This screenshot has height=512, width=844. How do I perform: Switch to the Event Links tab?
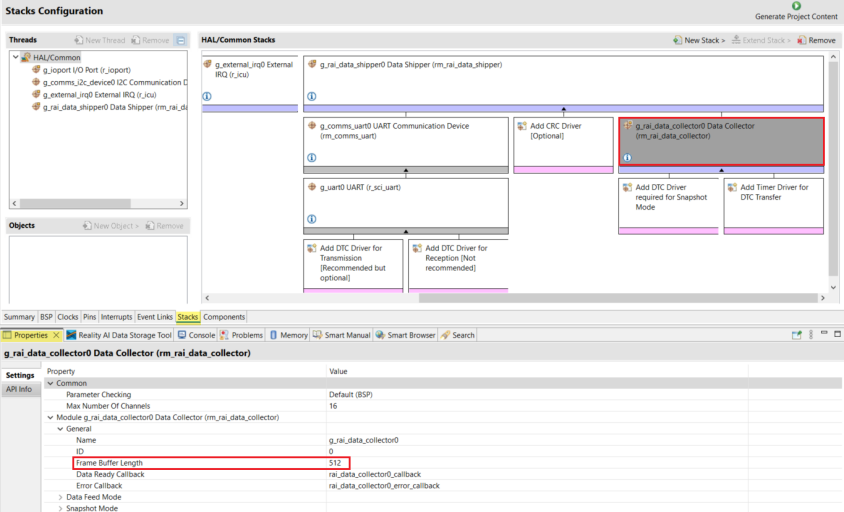154,317
